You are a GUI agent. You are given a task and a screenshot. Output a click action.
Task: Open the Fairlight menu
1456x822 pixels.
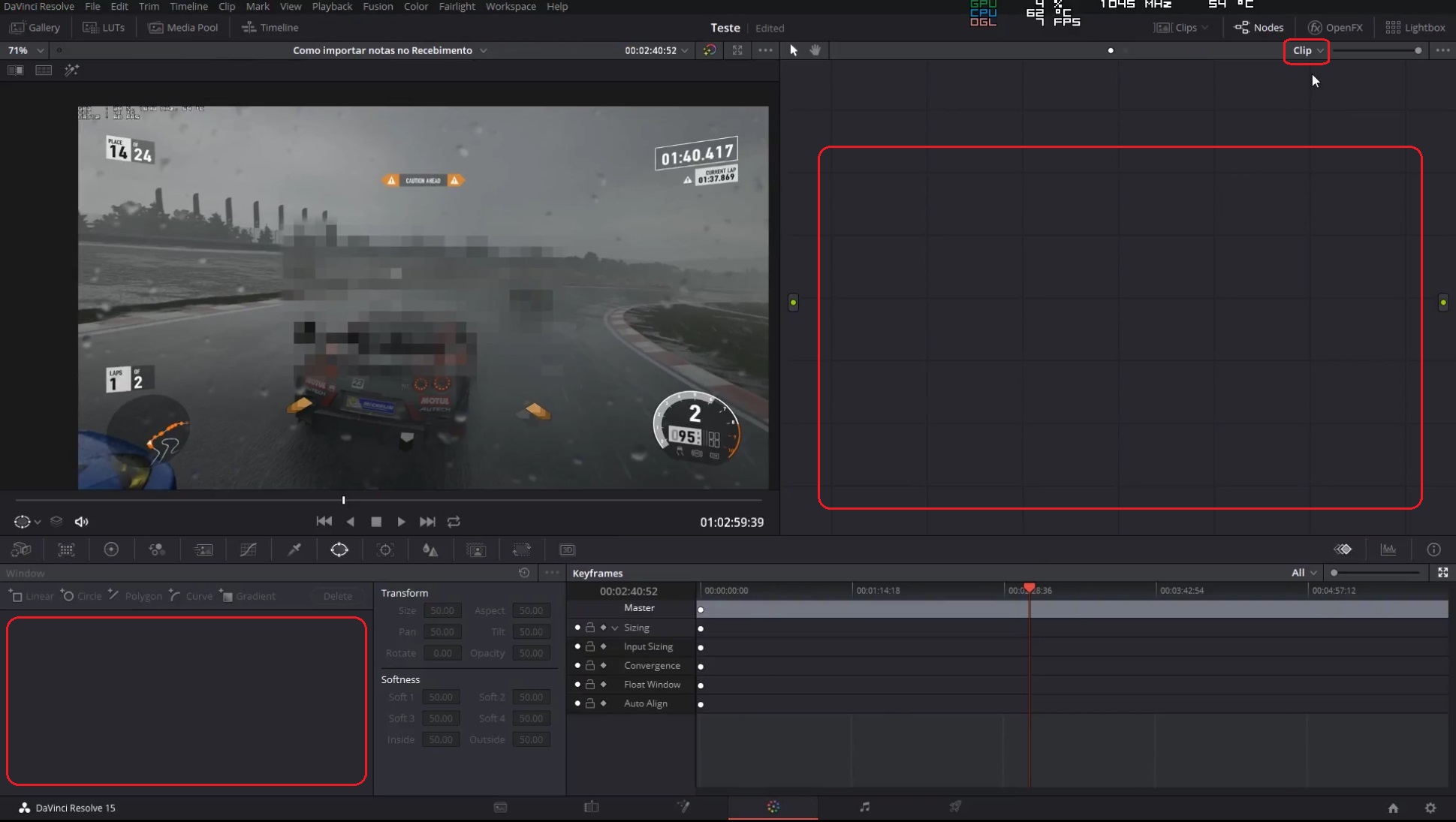(x=457, y=7)
